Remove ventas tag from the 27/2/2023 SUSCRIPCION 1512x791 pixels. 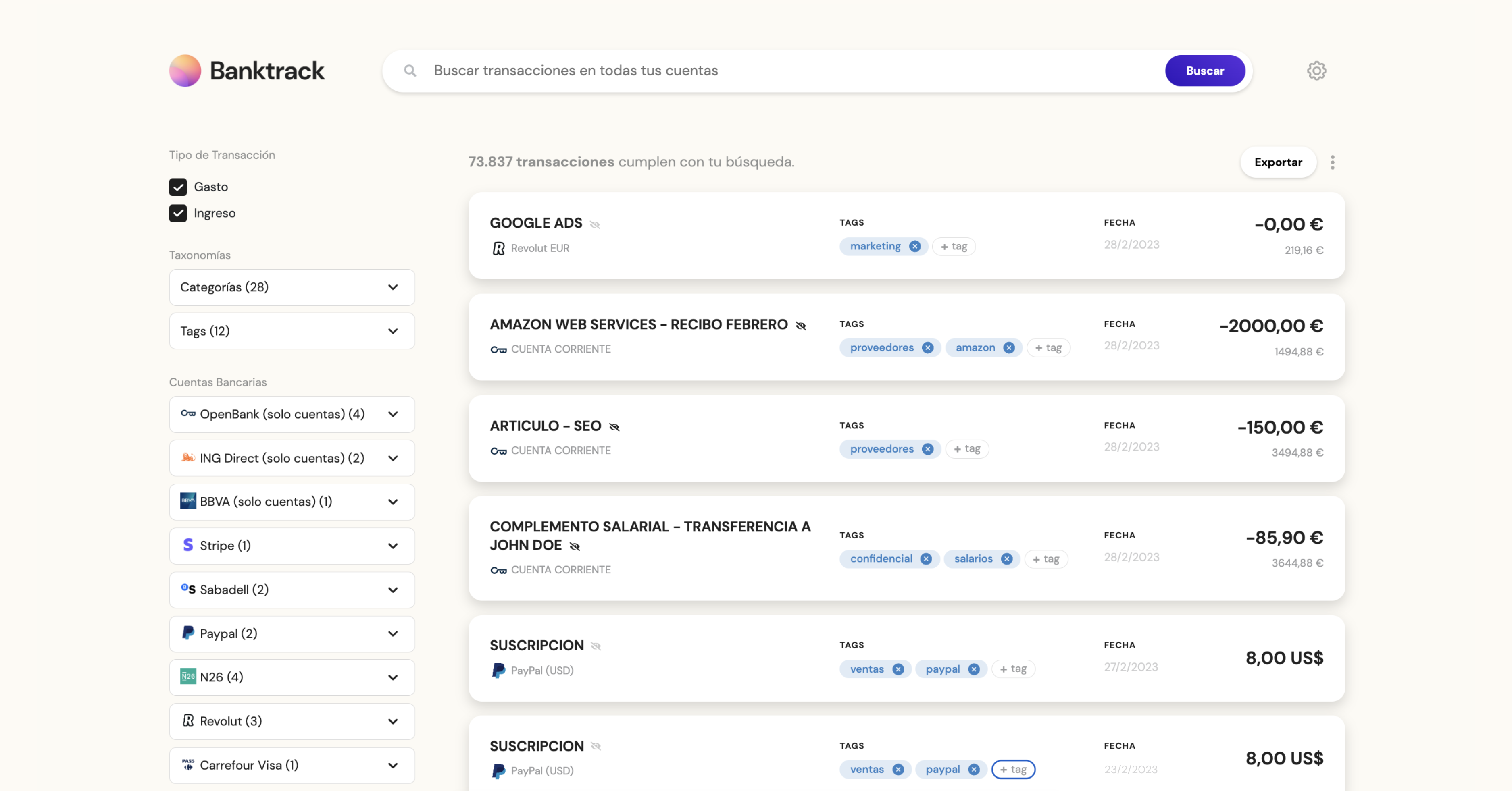(x=898, y=669)
